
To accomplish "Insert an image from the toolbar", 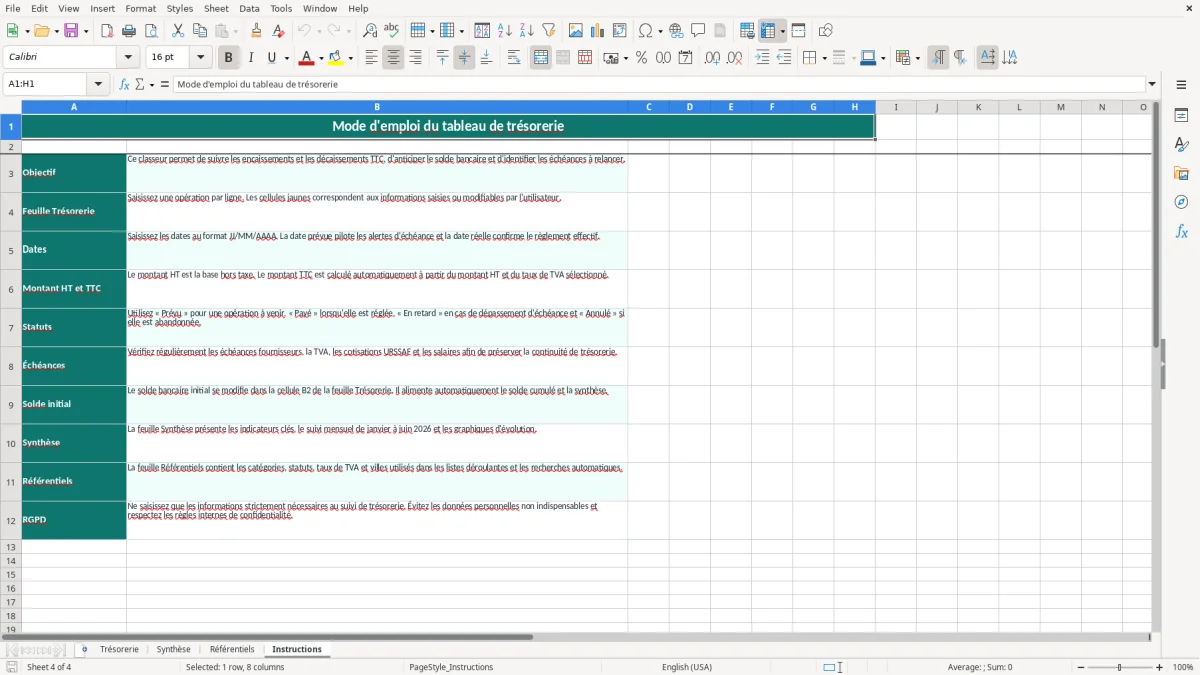I will [576, 31].
